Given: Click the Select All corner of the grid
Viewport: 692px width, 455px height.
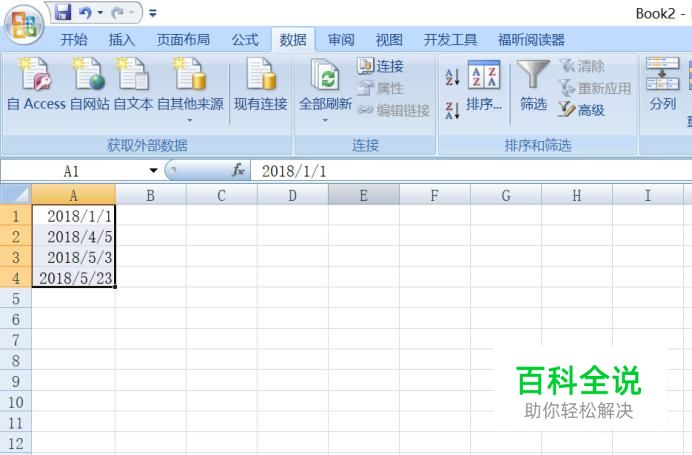Looking at the screenshot, I should (16, 195).
